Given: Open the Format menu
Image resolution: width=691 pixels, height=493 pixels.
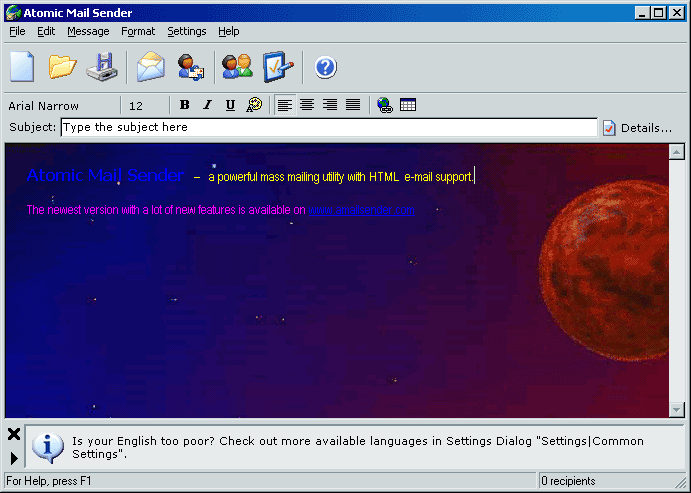Looking at the screenshot, I should 138,31.
